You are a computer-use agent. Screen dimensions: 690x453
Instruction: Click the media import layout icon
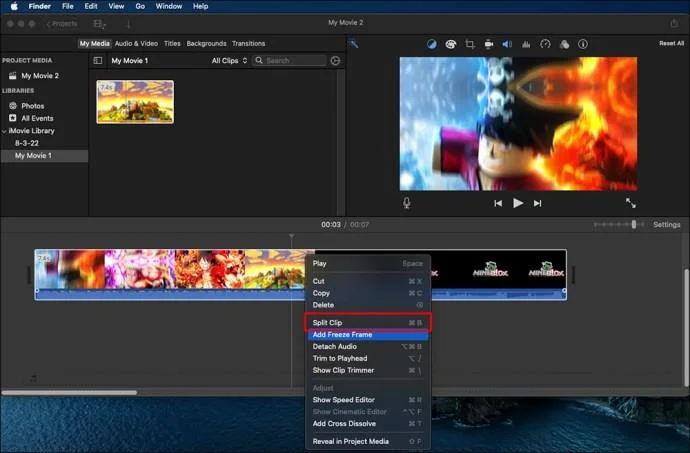click(99, 24)
